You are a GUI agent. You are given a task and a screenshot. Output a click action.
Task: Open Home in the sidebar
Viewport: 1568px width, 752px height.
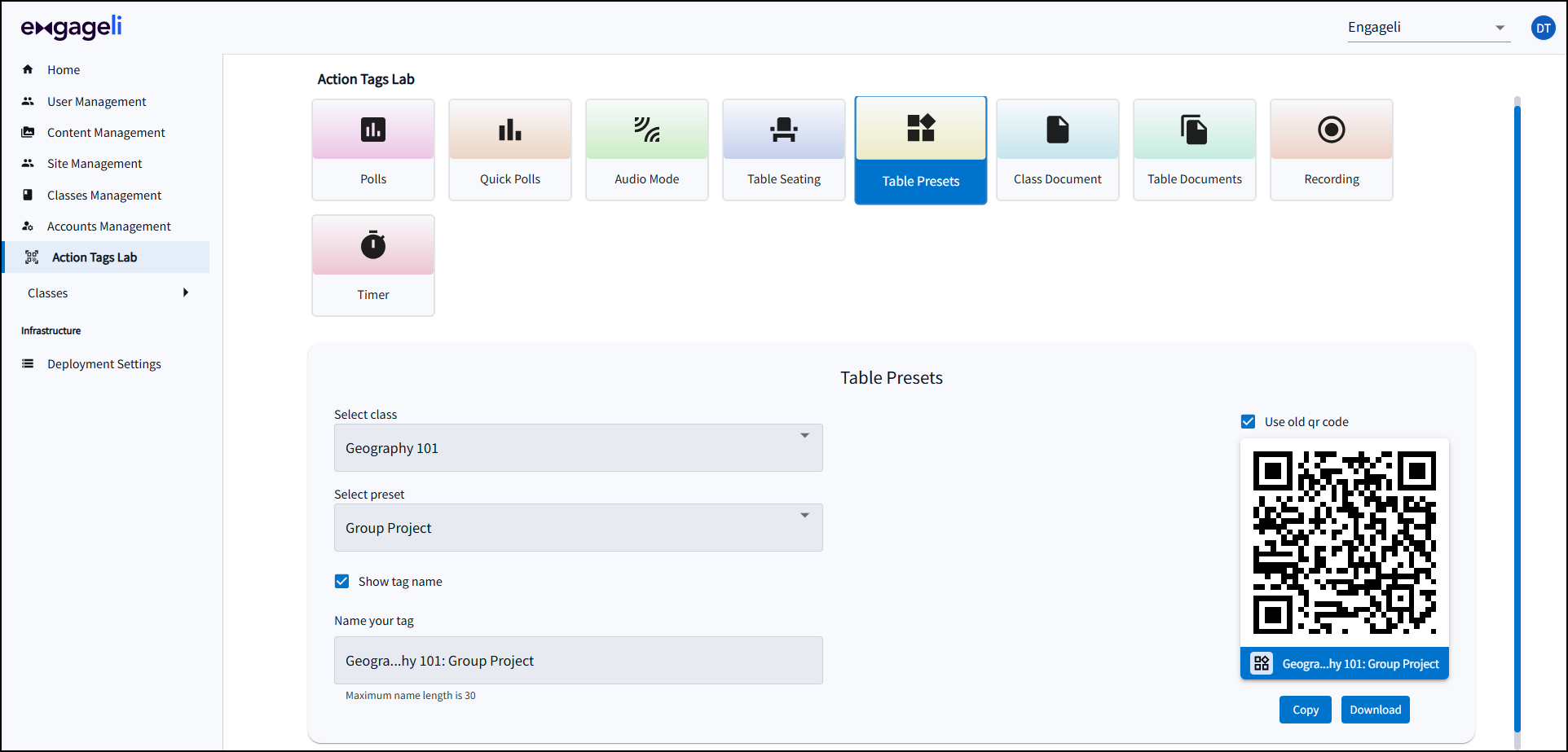coord(64,69)
